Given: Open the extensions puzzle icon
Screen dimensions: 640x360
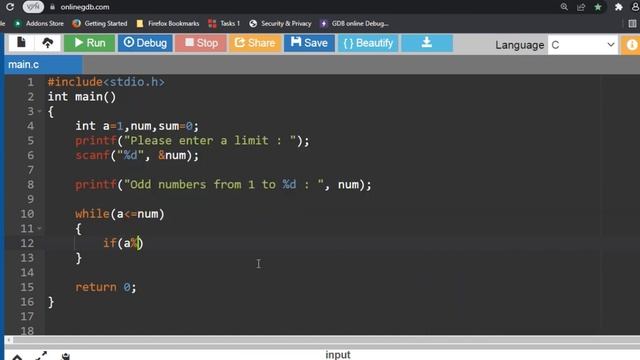Looking at the screenshot, I should tap(618, 7).
